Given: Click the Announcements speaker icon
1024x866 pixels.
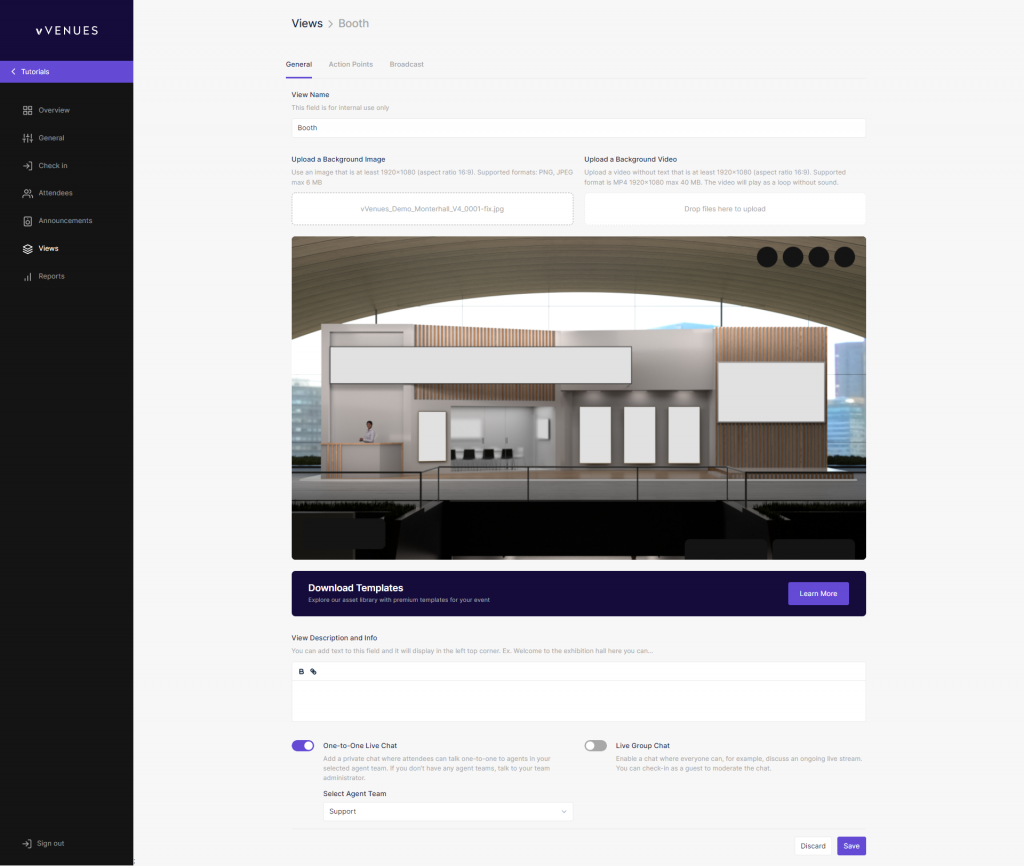Looking at the screenshot, I should [28, 221].
